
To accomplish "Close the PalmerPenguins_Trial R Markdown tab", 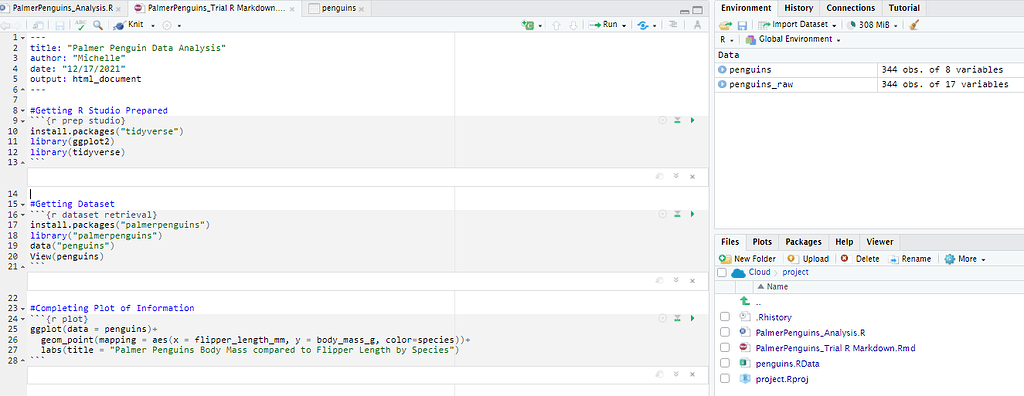I will coord(291,9).
